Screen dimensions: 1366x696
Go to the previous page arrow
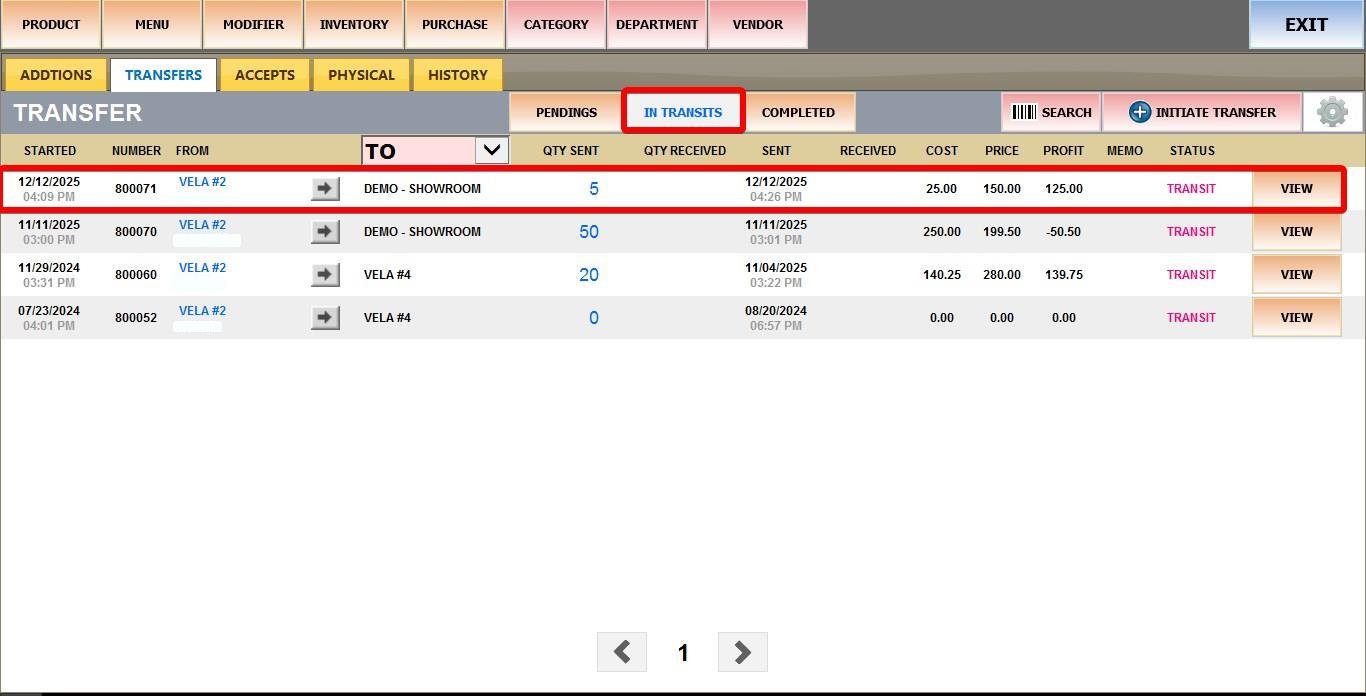pyautogui.click(x=622, y=652)
